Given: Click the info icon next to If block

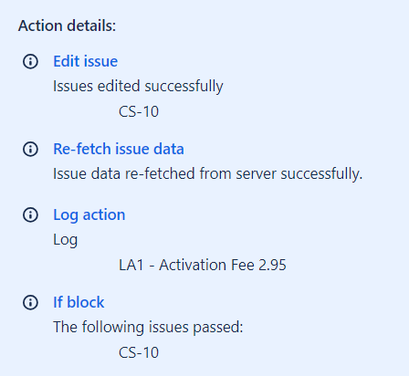Looking at the screenshot, I should pyautogui.click(x=30, y=302).
